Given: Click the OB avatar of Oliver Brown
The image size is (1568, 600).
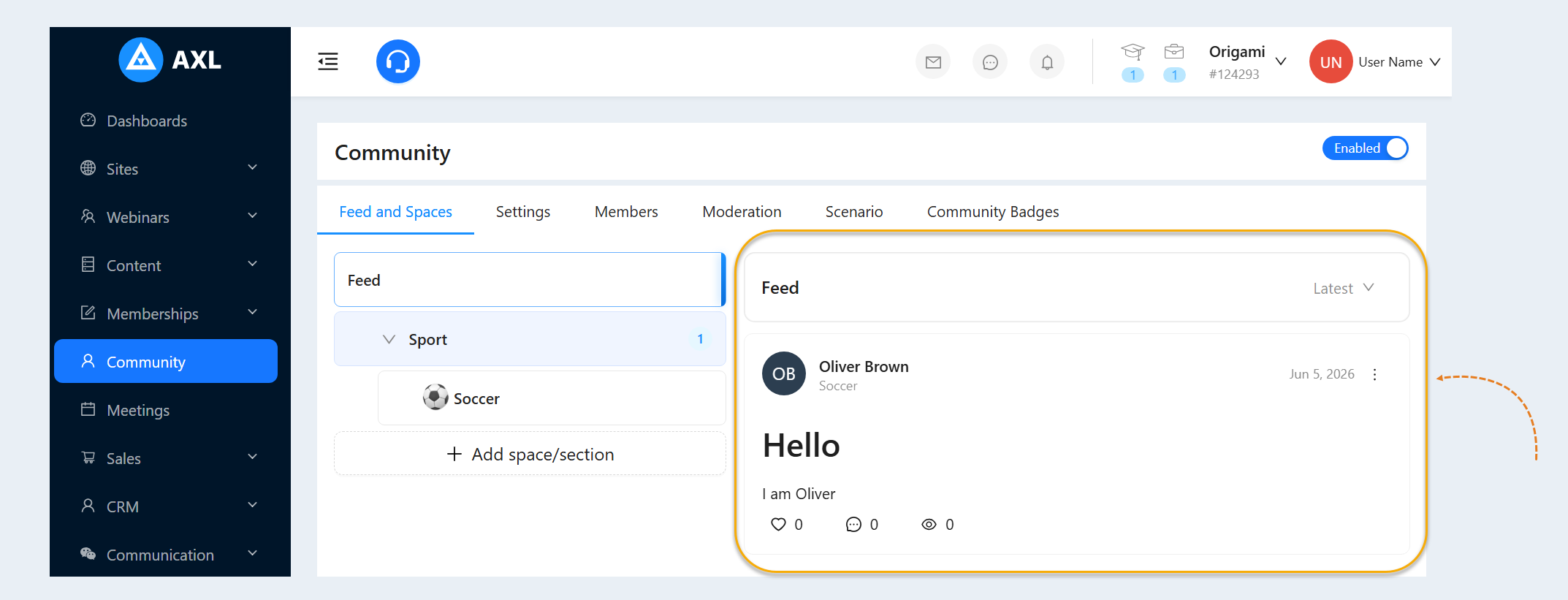Looking at the screenshot, I should [784, 373].
